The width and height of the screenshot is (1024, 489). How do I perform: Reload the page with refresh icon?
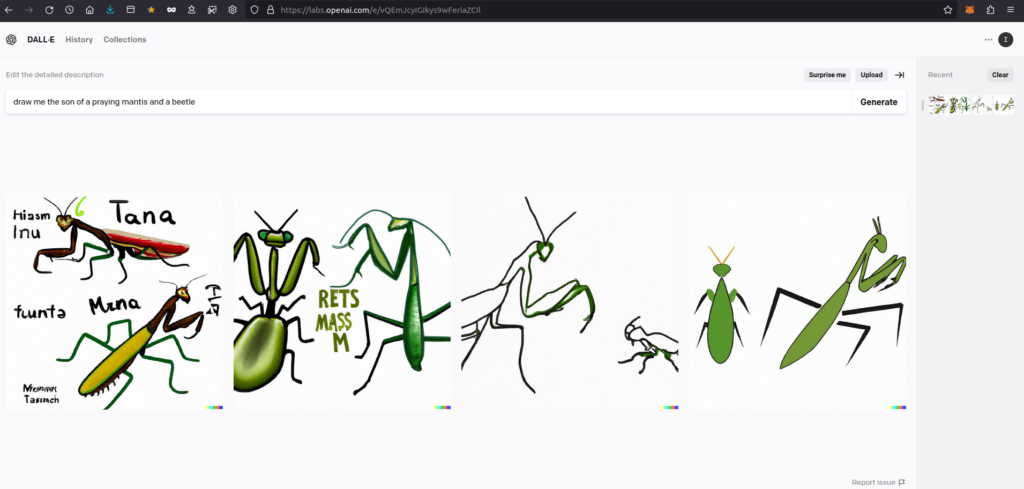pyautogui.click(x=49, y=10)
